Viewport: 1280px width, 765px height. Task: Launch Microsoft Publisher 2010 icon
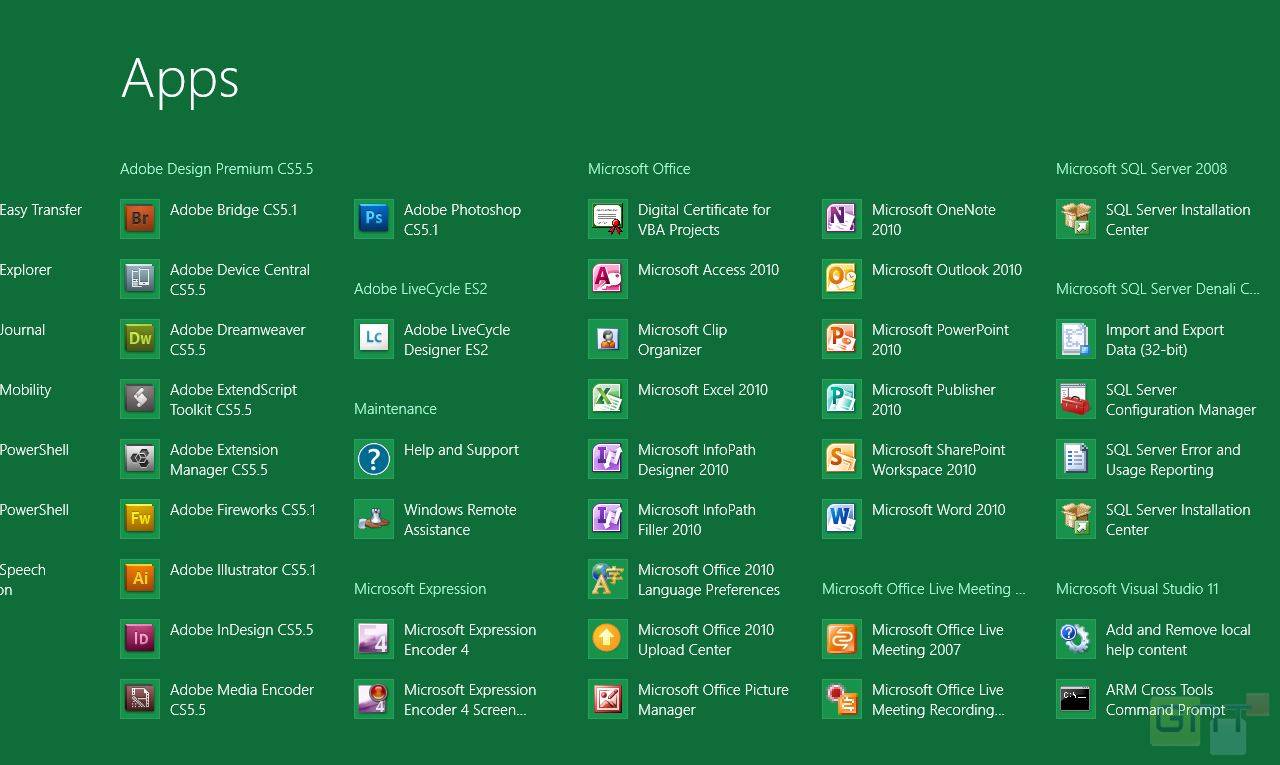(x=842, y=399)
